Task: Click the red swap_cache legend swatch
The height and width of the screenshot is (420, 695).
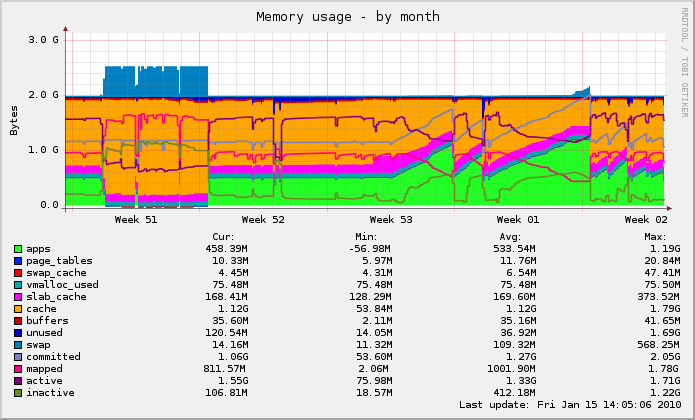Action: pyautogui.click(x=18, y=273)
